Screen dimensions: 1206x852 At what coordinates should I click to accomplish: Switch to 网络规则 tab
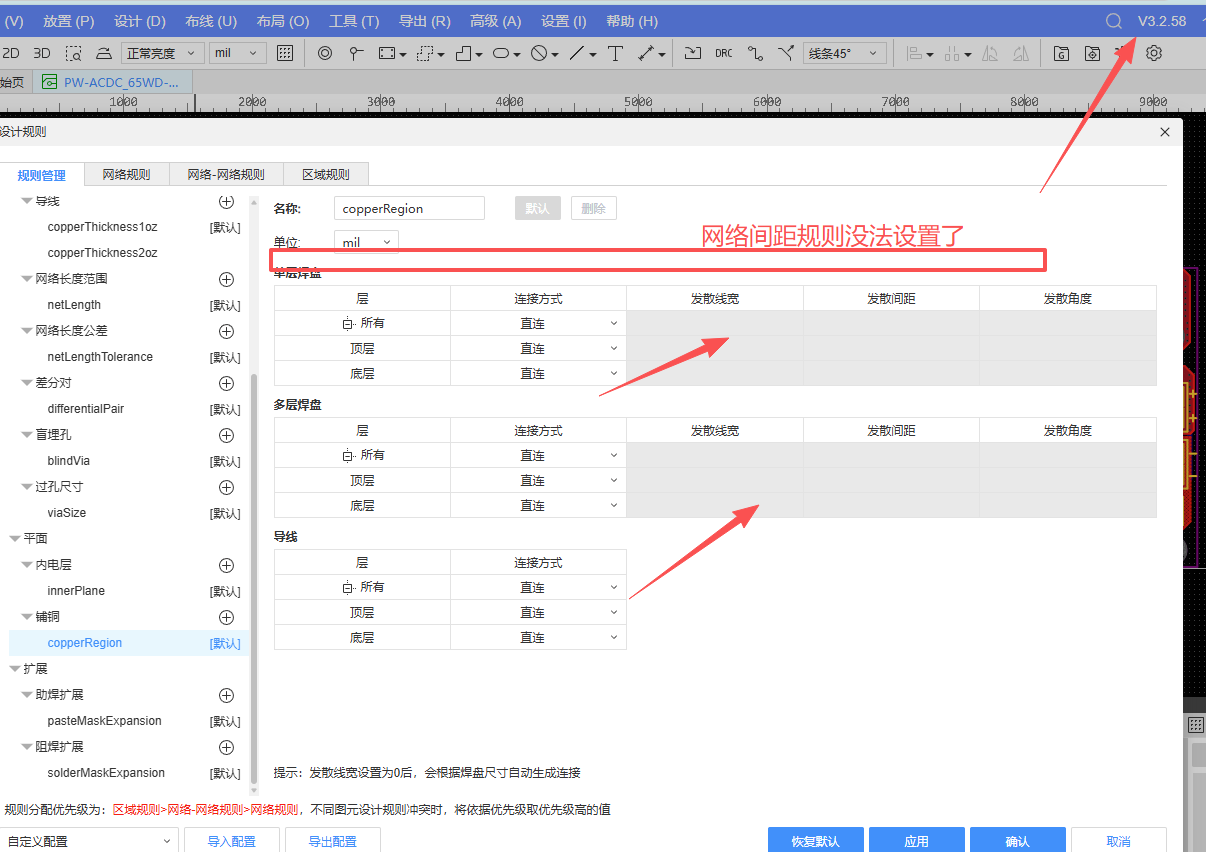(x=126, y=175)
